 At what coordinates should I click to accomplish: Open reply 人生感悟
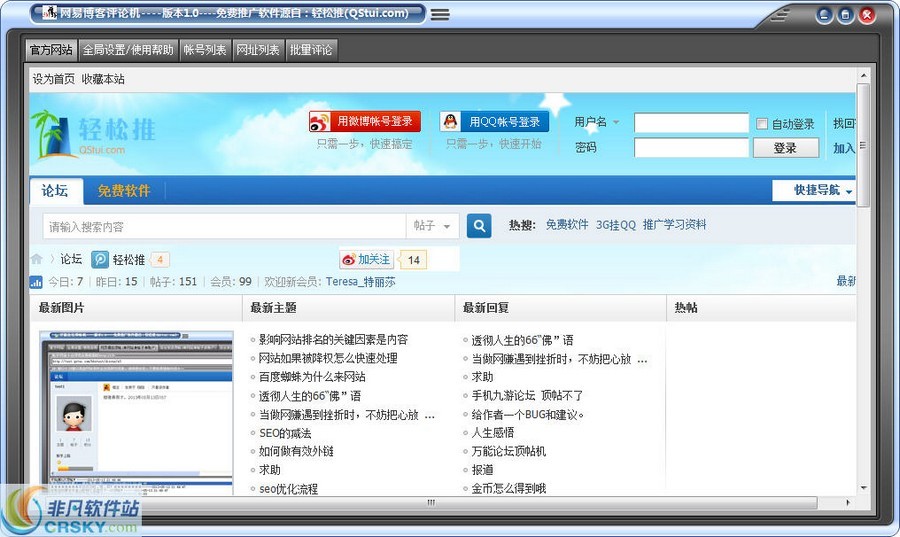pyautogui.click(x=492, y=433)
